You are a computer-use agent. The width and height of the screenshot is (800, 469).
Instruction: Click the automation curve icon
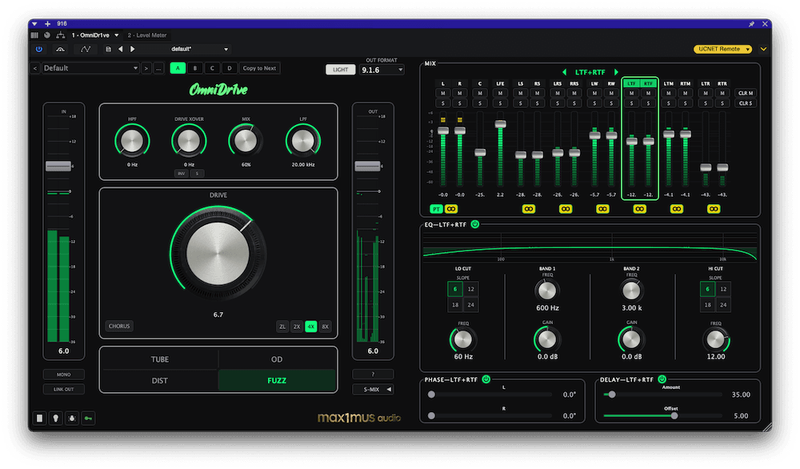click(x=85, y=49)
